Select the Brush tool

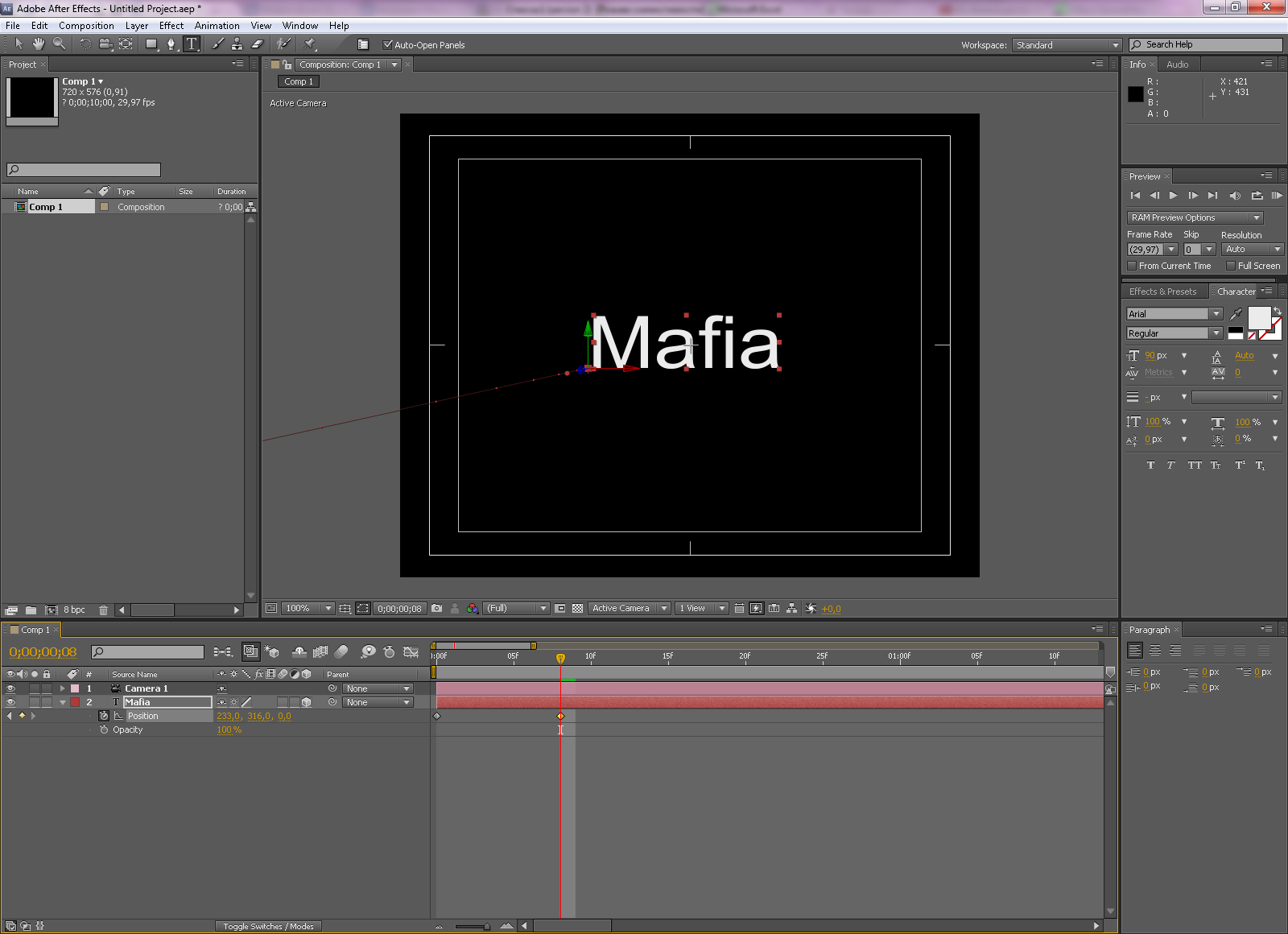tap(217, 44)
